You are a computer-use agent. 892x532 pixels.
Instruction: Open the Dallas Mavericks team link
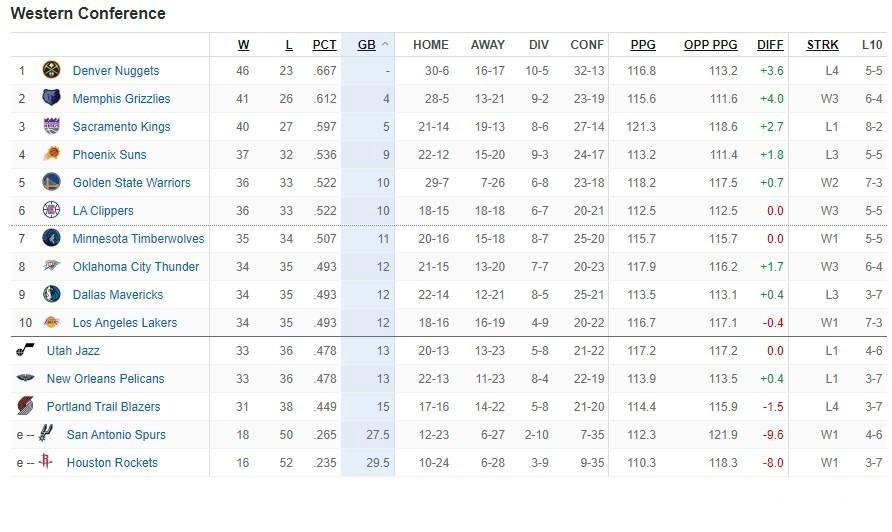[118, 295]
